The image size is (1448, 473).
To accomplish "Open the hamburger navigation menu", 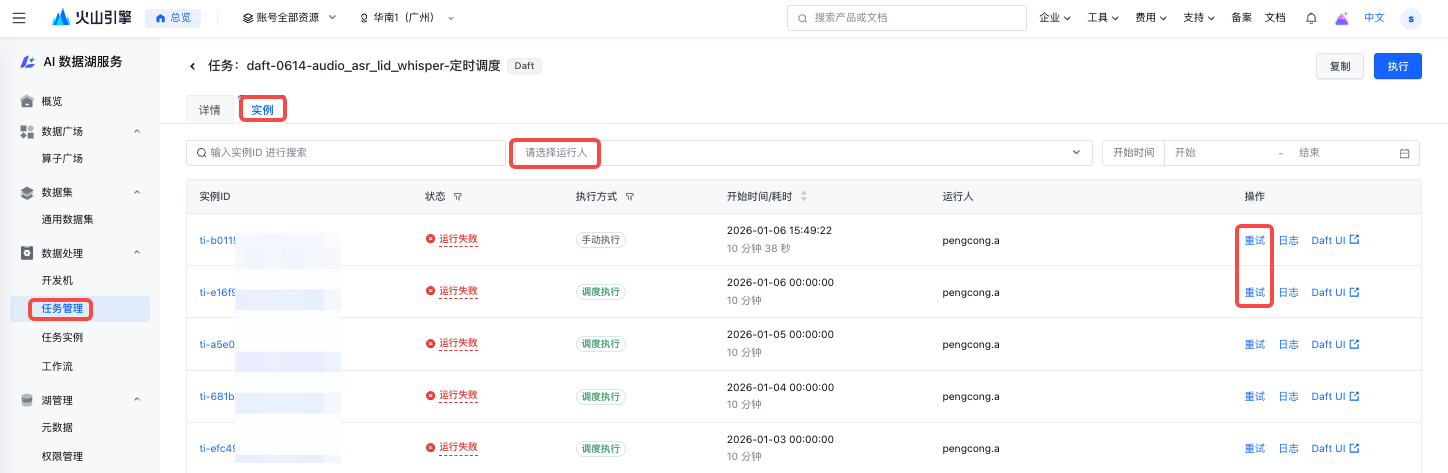I will 19,18.
